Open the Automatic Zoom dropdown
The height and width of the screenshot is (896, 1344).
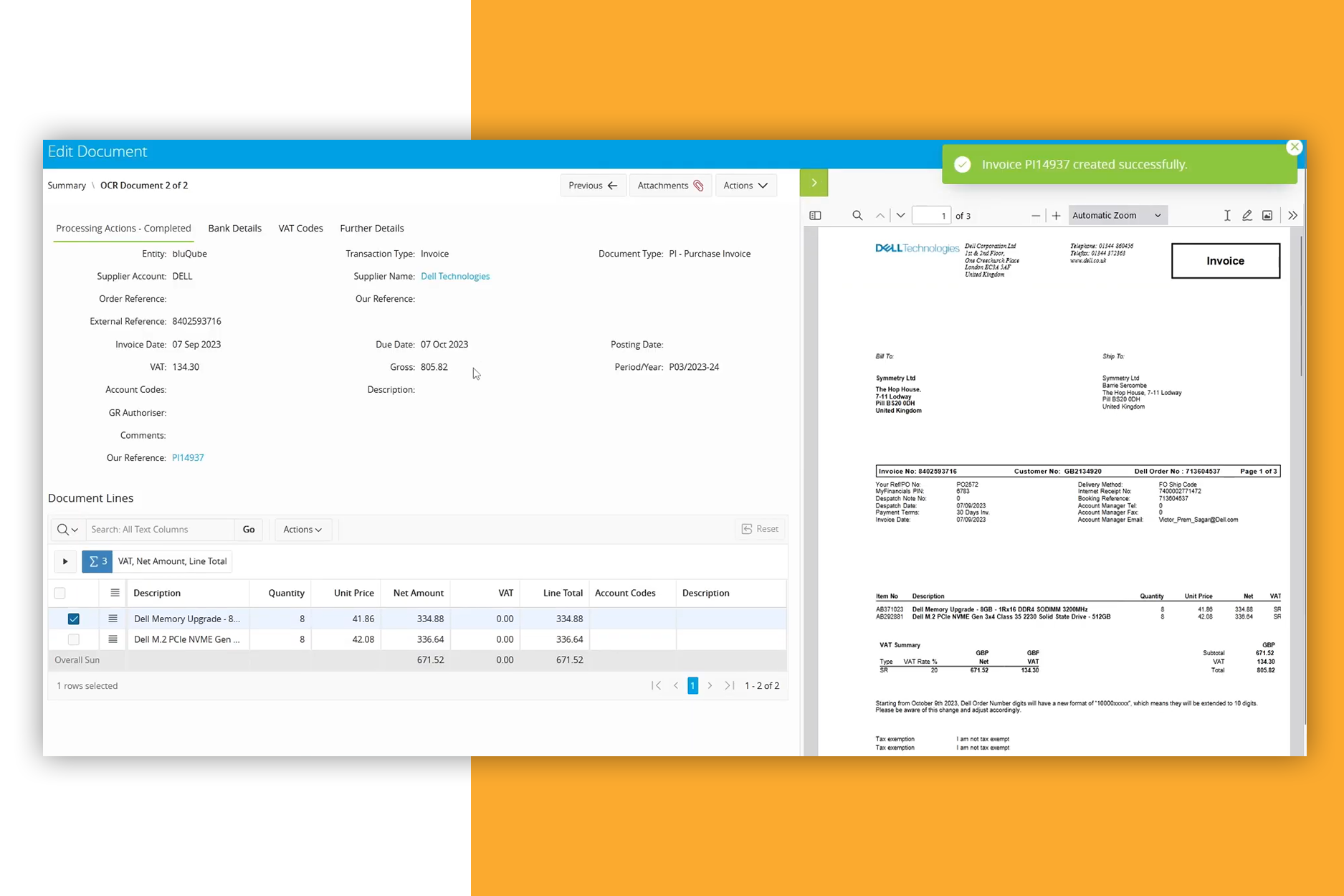point(1117,216)
